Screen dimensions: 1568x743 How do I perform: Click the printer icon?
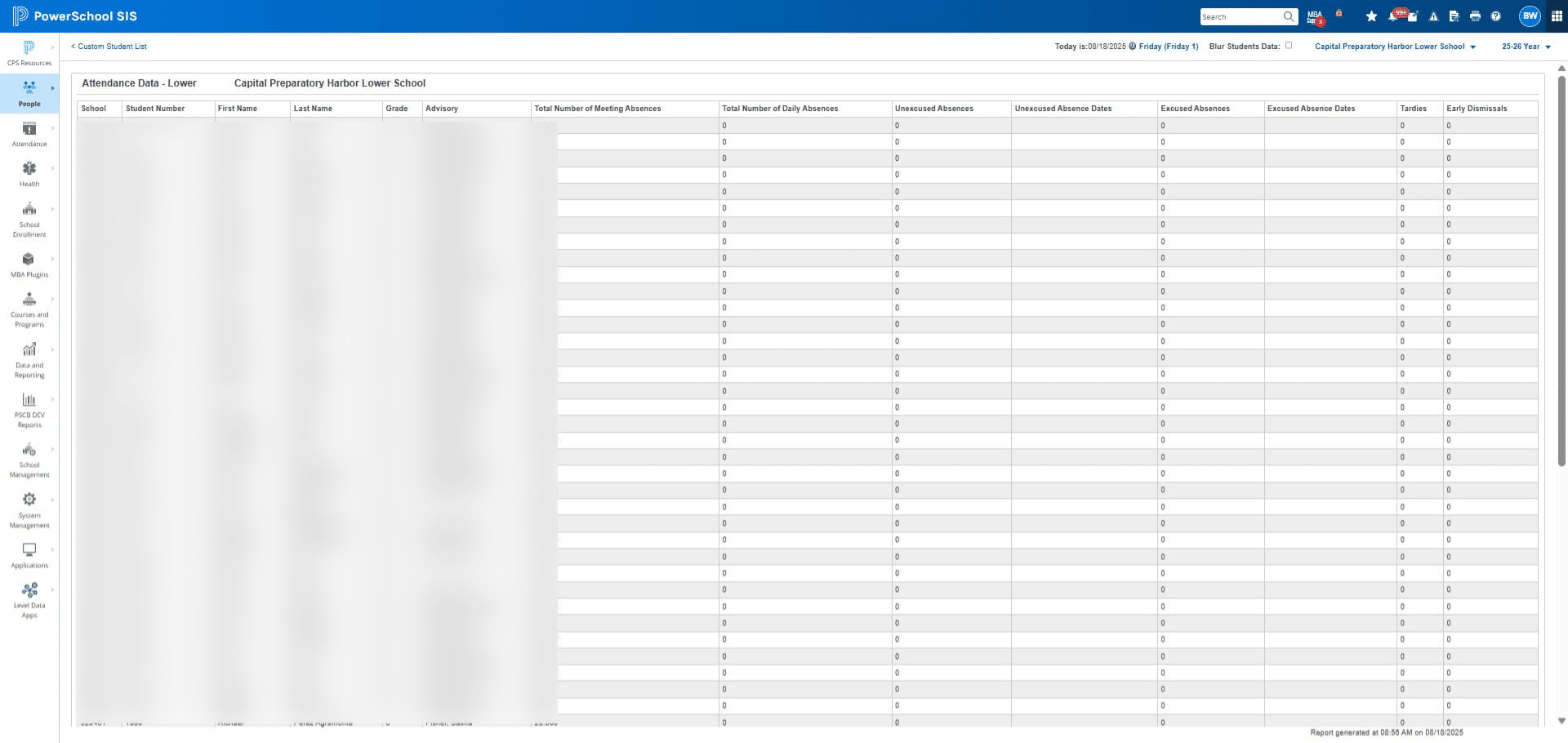(1475, 16)
